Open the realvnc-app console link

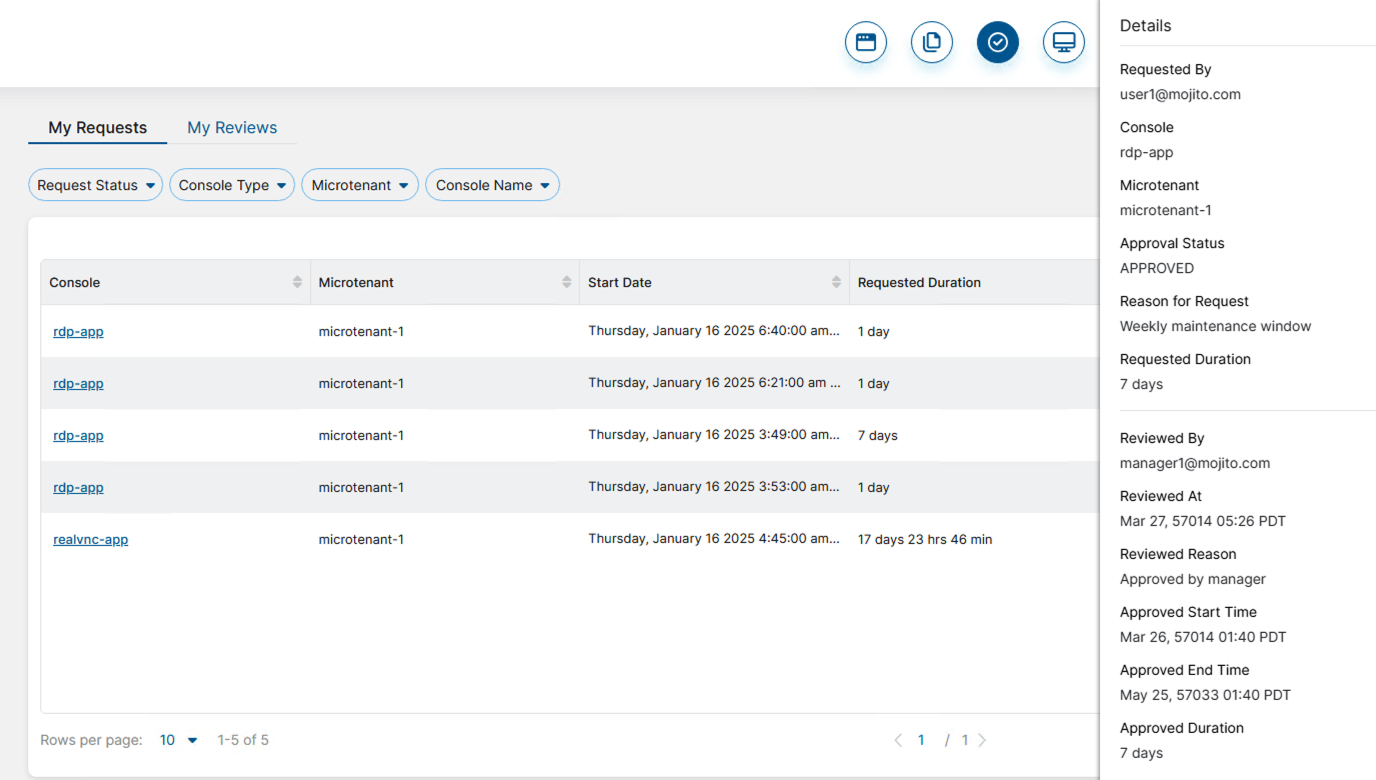tap(91, 539)
